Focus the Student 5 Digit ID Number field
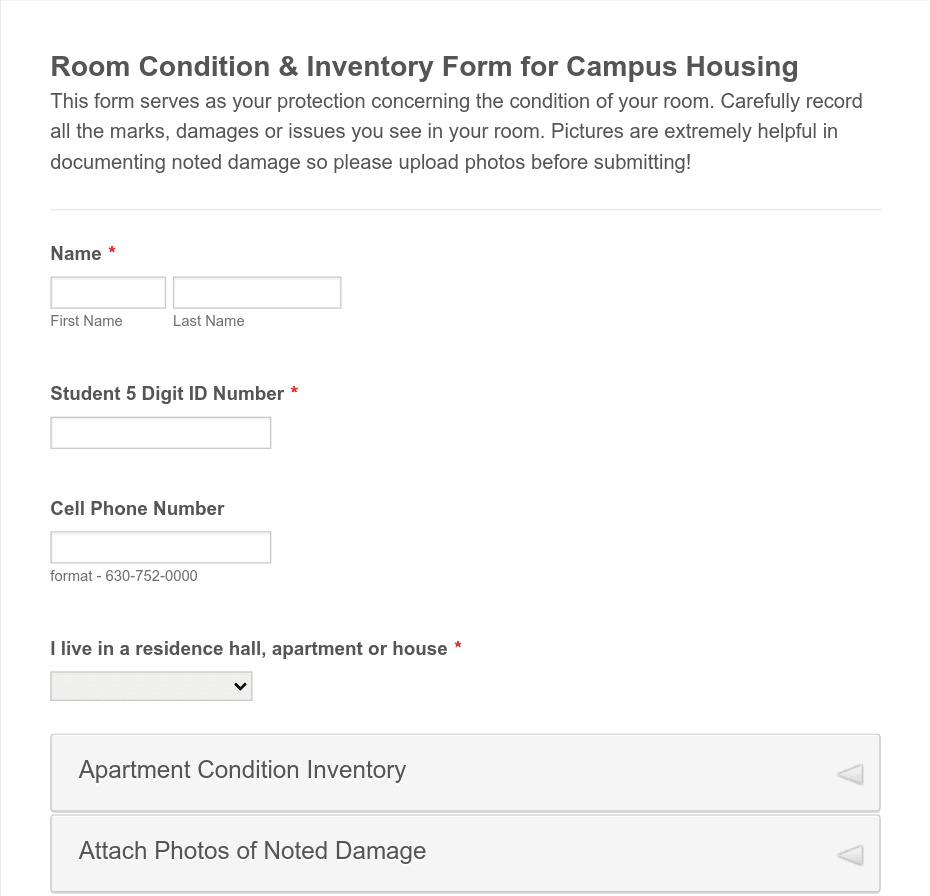Image resolution: width=930 pixels, height=896 pixels. [x=160, y=432]
